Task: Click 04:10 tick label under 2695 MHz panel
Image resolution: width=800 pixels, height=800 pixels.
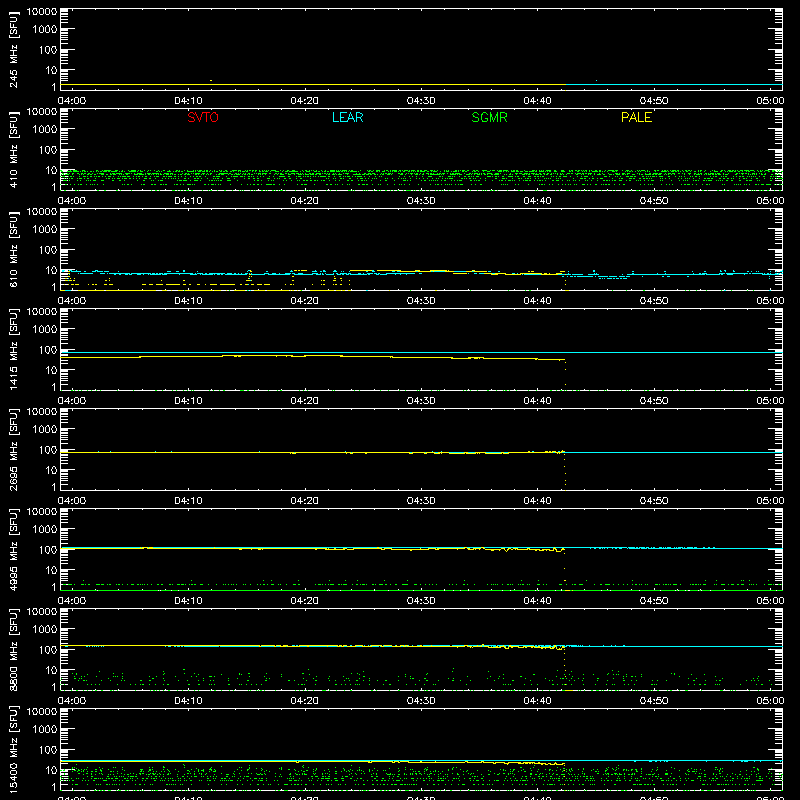Action: click(x=188, y=501)
